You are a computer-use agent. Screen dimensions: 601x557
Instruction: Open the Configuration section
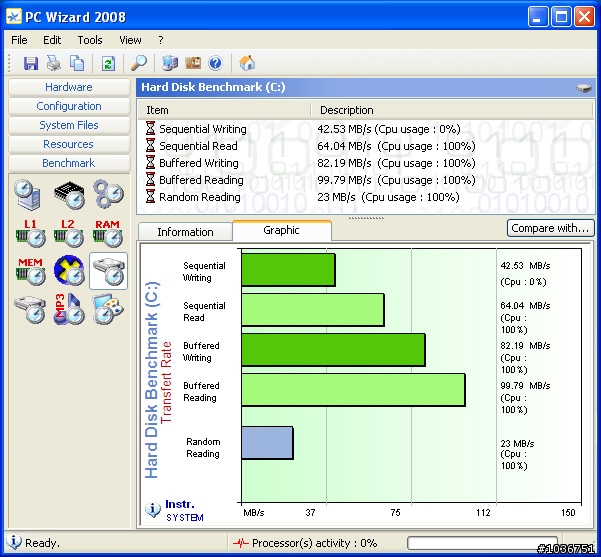(69, 106)
